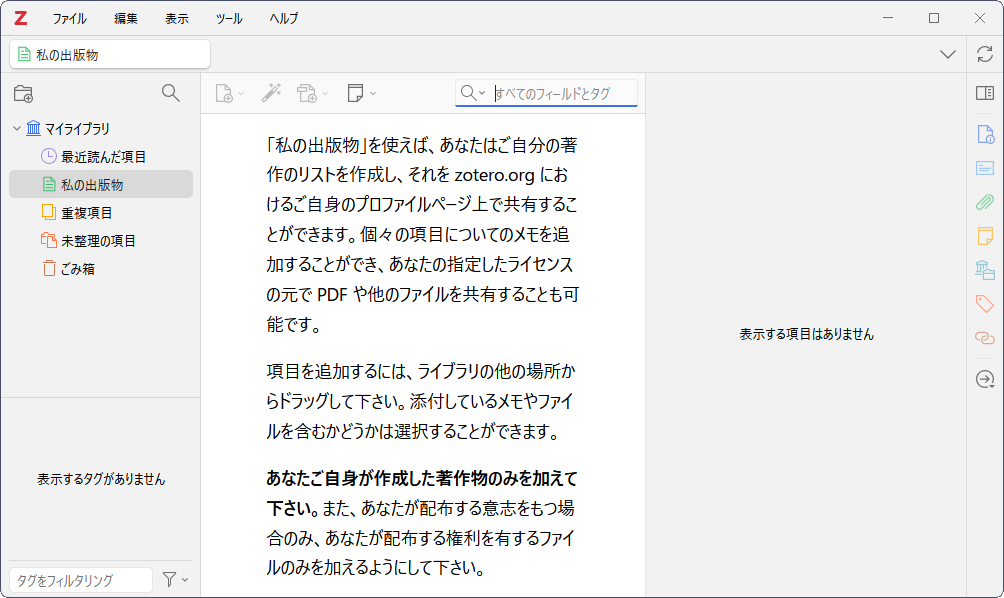The width and height of the screenshot is (1004, 598).
Task: Open ごみ箱 in the collection tree
Action: 101,269
